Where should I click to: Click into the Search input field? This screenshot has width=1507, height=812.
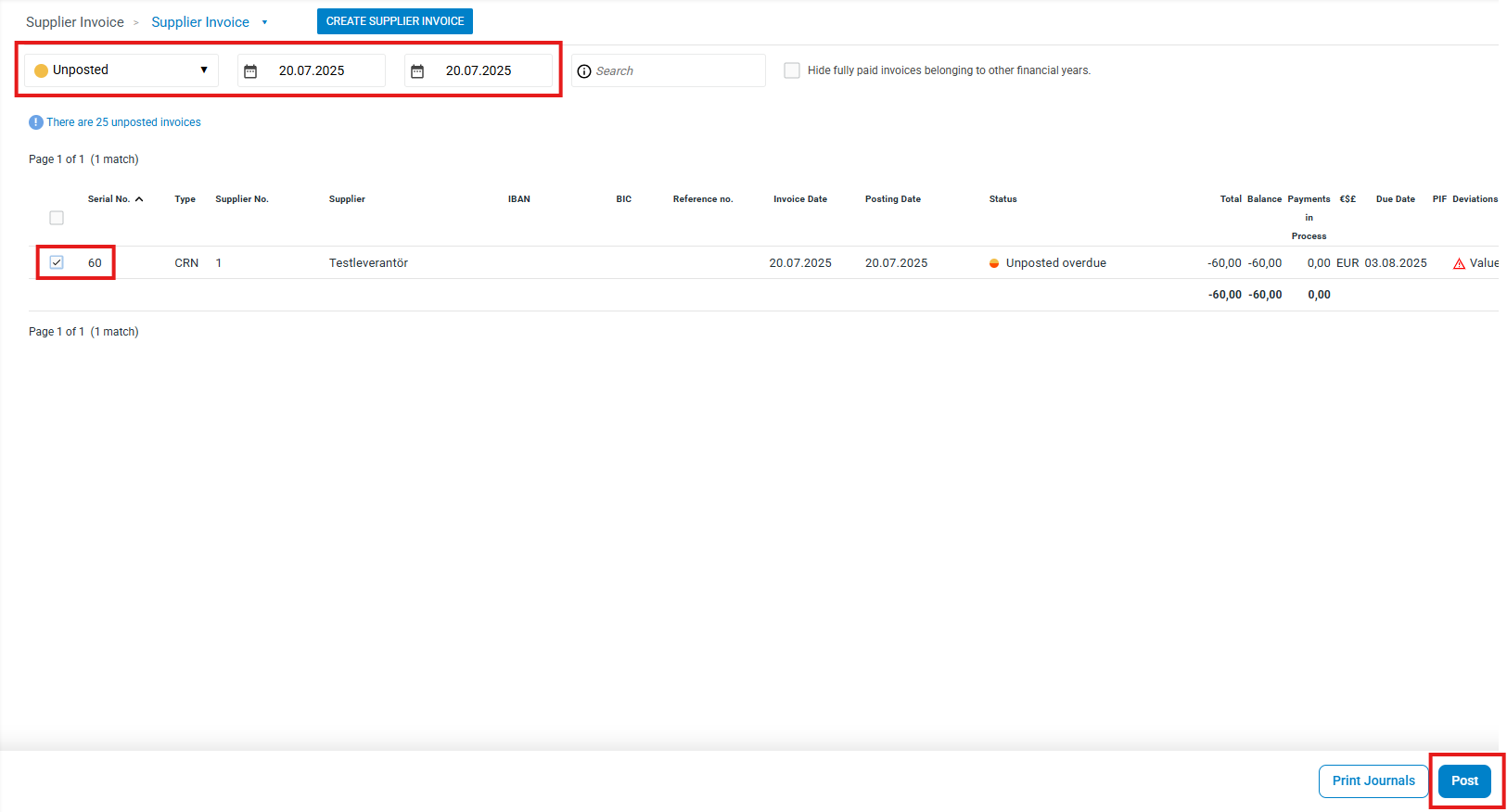pos(677,71)
